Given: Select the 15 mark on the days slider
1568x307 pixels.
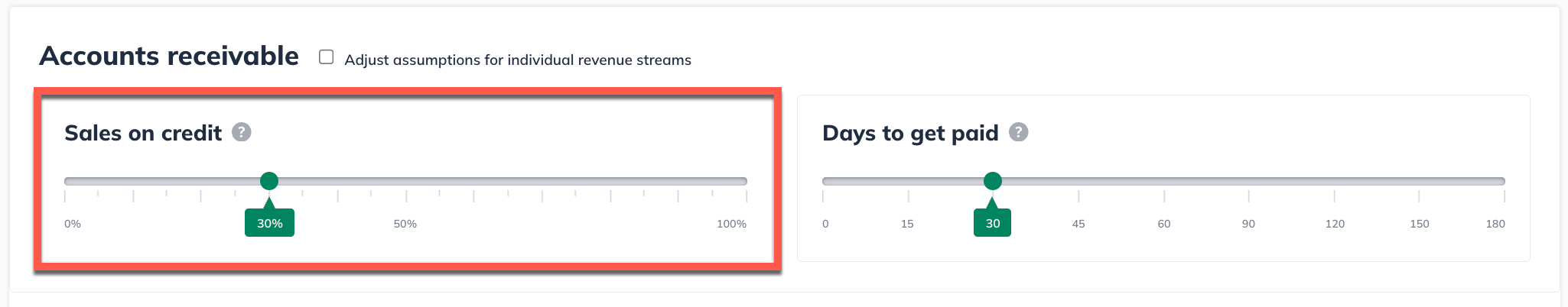Looking at the screenshot, I should [907, 224].
